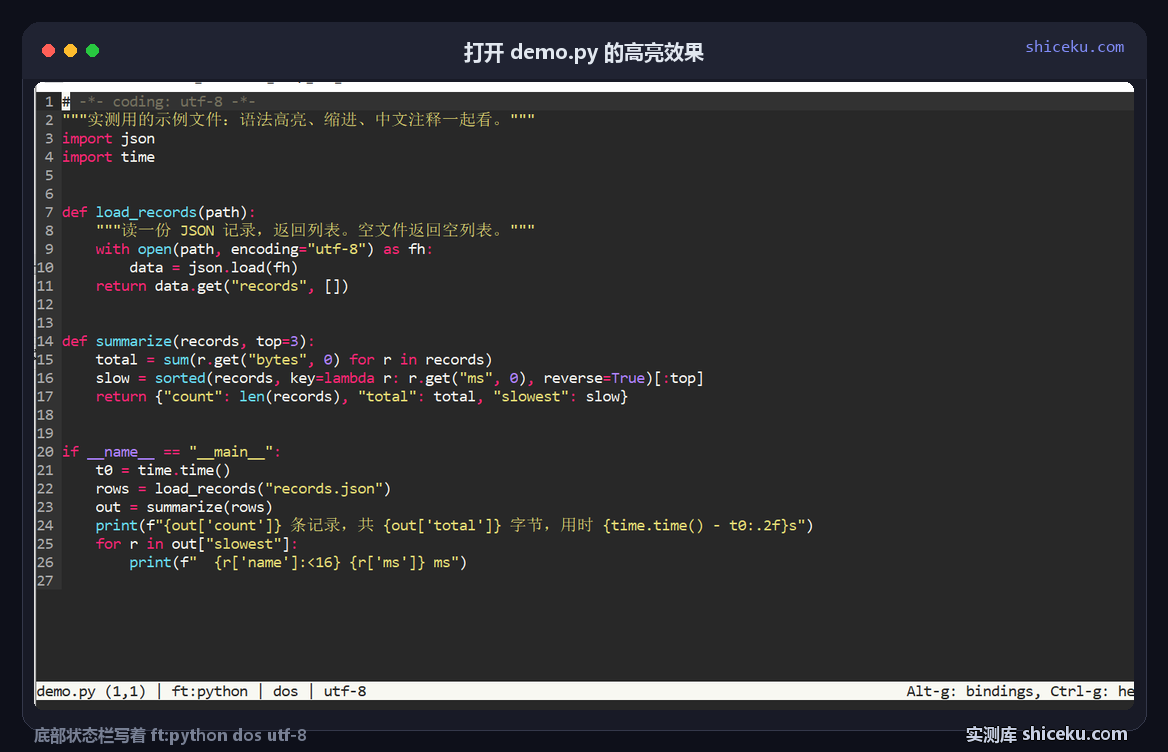The image size is (1168, 752).
Task: Click "t0 = time.time()" on line 21
Action: click(163, 471)
